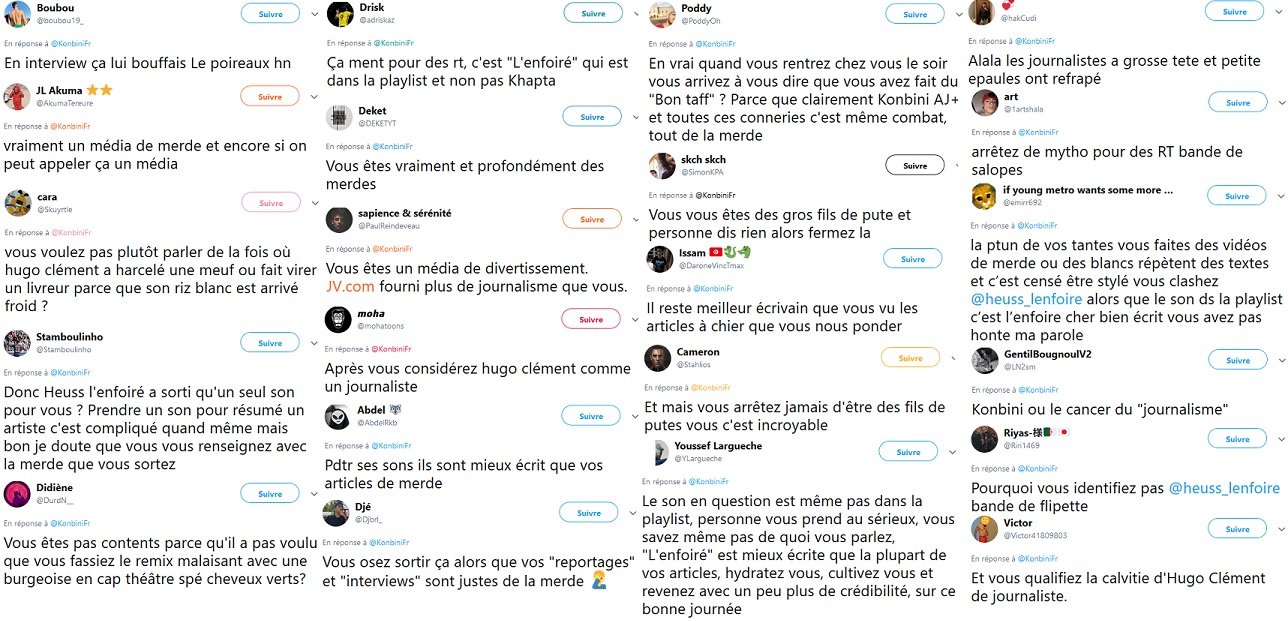Follow Youssef Largueche via Suivre
1288x621 pixels.
[x=908, y=452]
